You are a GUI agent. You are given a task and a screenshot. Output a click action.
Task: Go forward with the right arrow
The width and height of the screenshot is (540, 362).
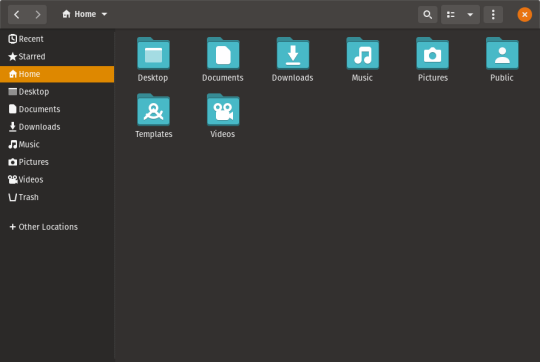[x=37, y=14]
